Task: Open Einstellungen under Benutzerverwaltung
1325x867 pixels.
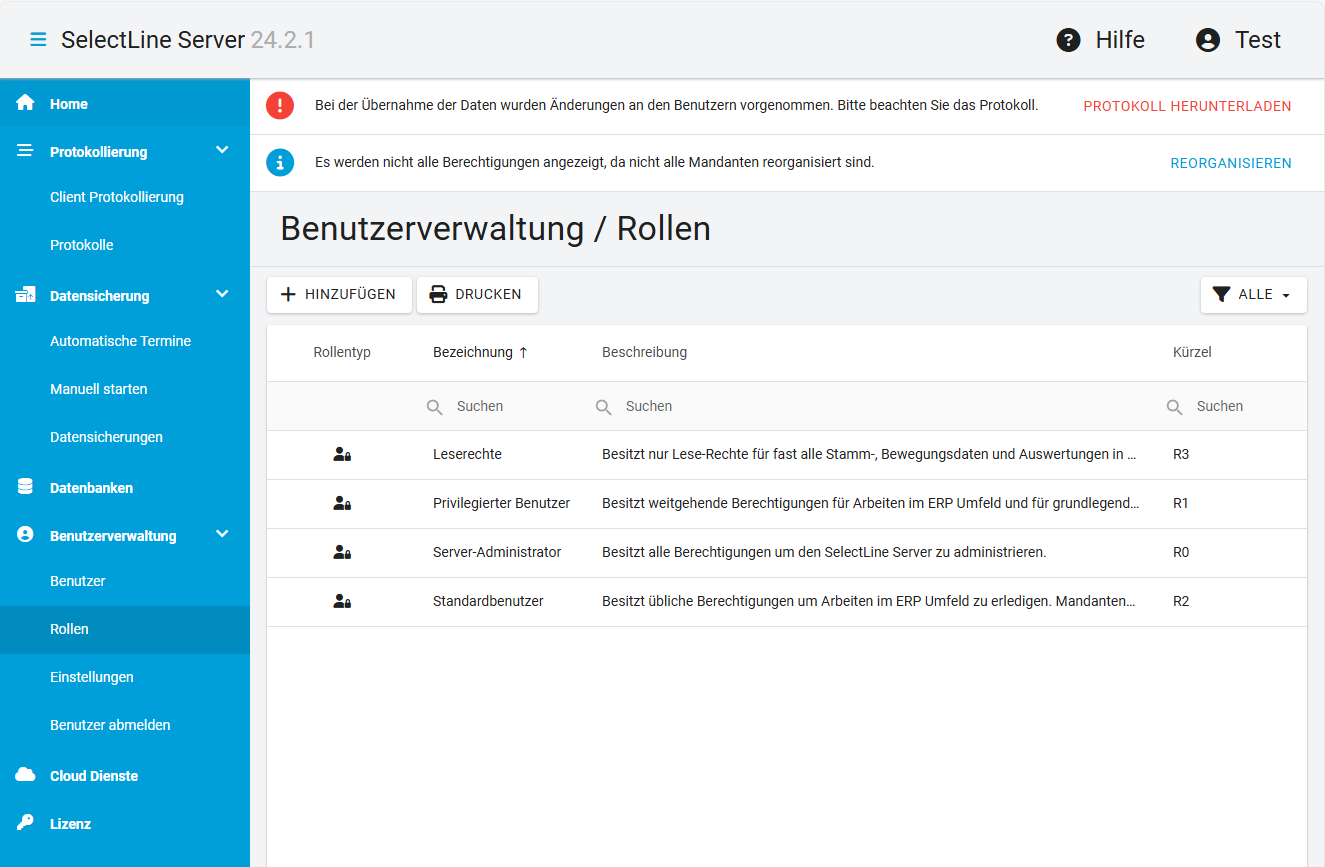Action: 92,677
